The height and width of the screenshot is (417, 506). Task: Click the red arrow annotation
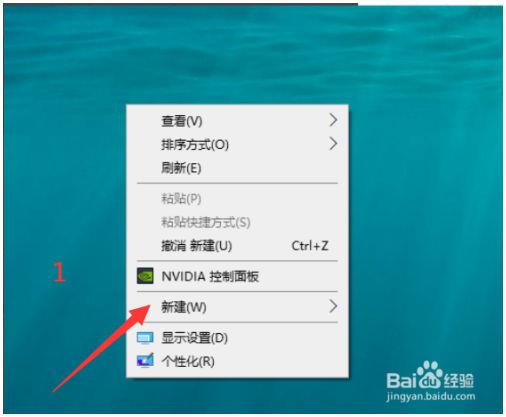(102, 348)
